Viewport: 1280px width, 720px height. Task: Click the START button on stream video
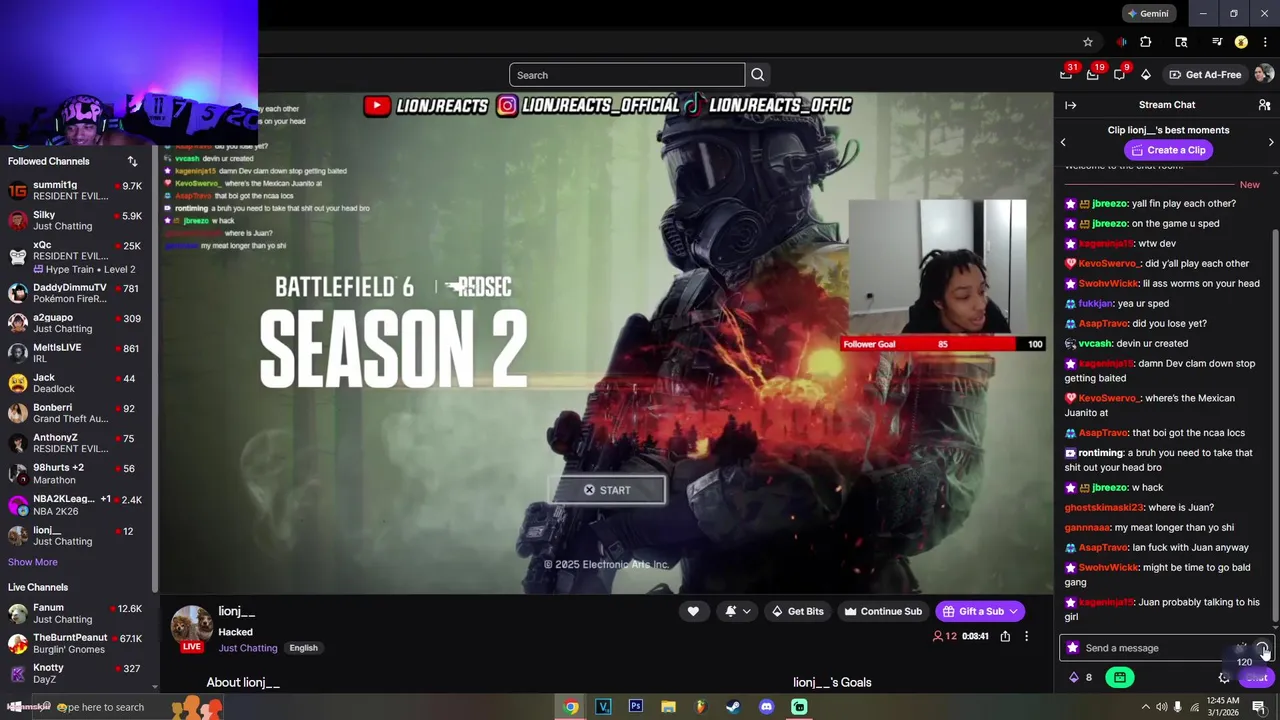(x=607, y=490)
